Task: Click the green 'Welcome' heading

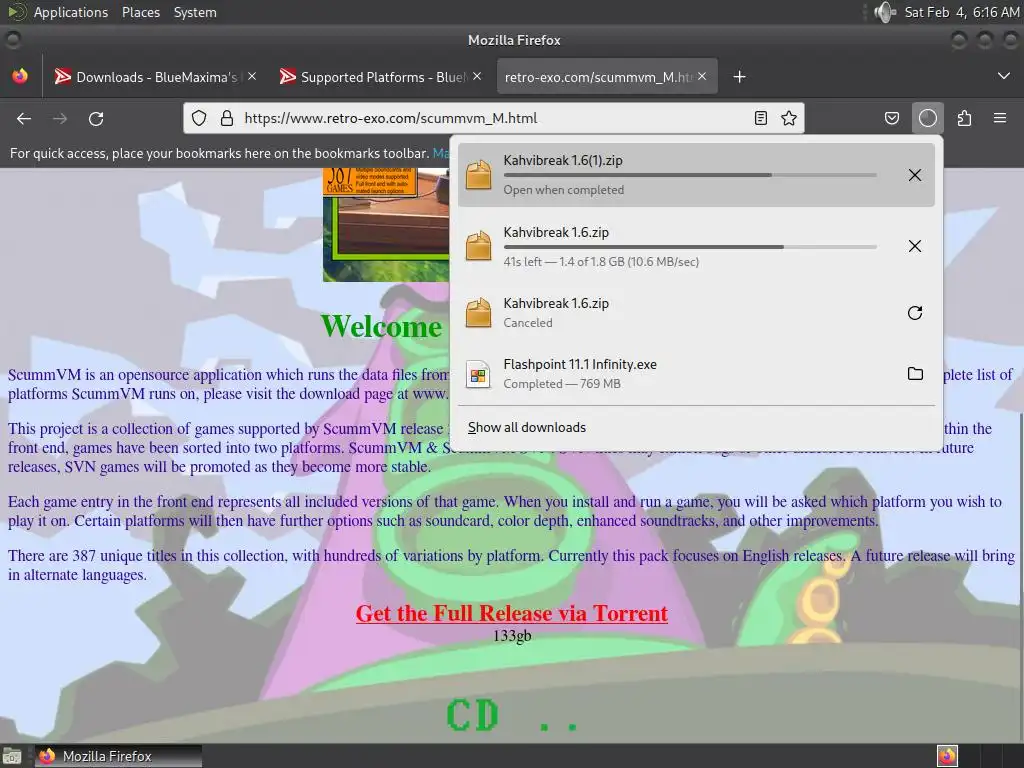Action: click(381, 327)
